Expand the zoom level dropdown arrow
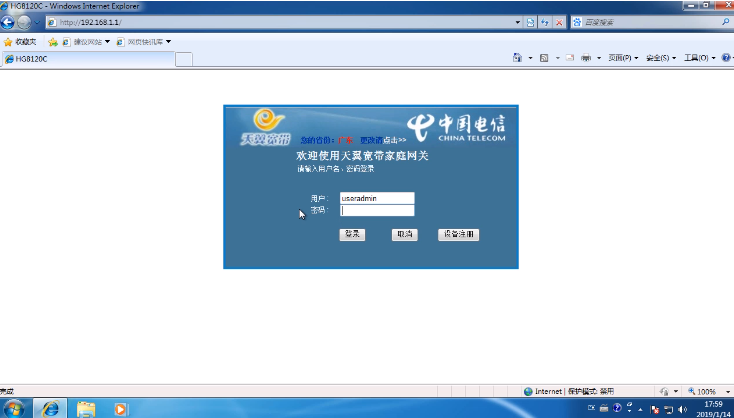The width and height of the screenshot is (734, 418). coord(727,391)
